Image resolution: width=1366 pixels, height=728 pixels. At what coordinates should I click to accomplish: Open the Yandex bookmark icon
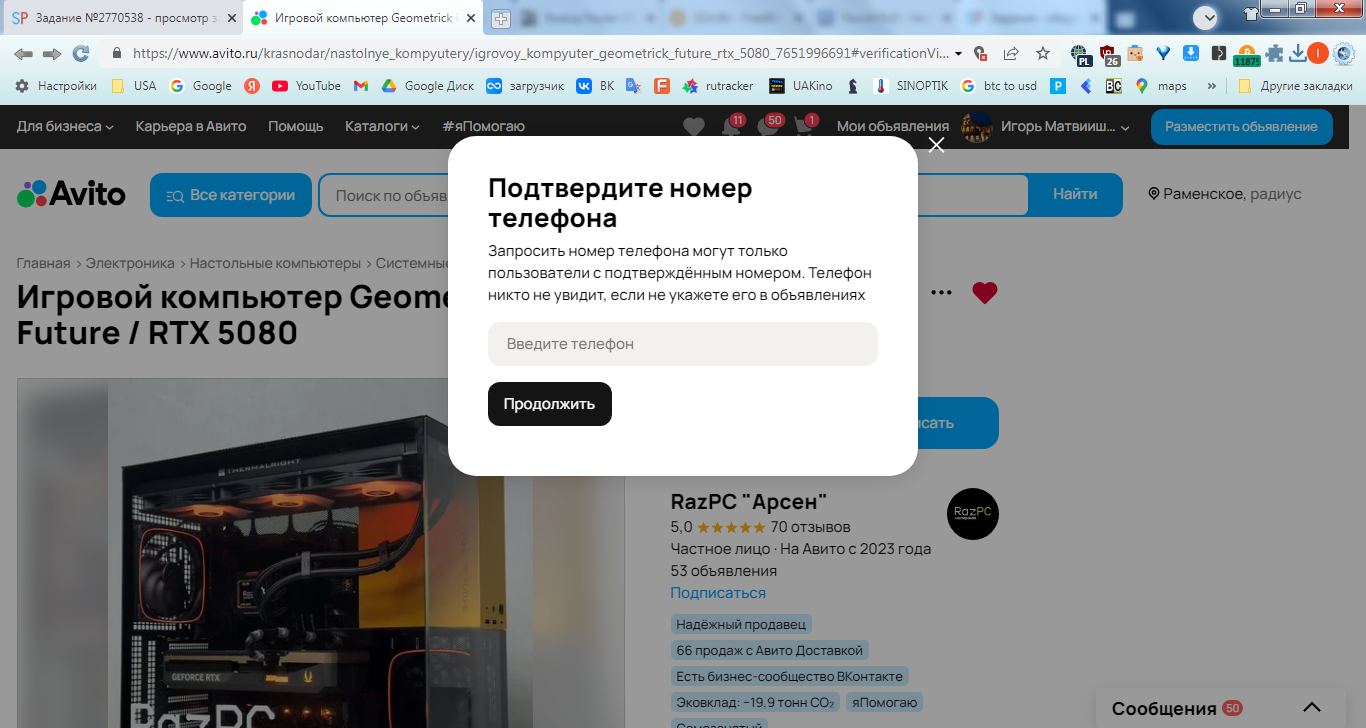tap(253, 86)
